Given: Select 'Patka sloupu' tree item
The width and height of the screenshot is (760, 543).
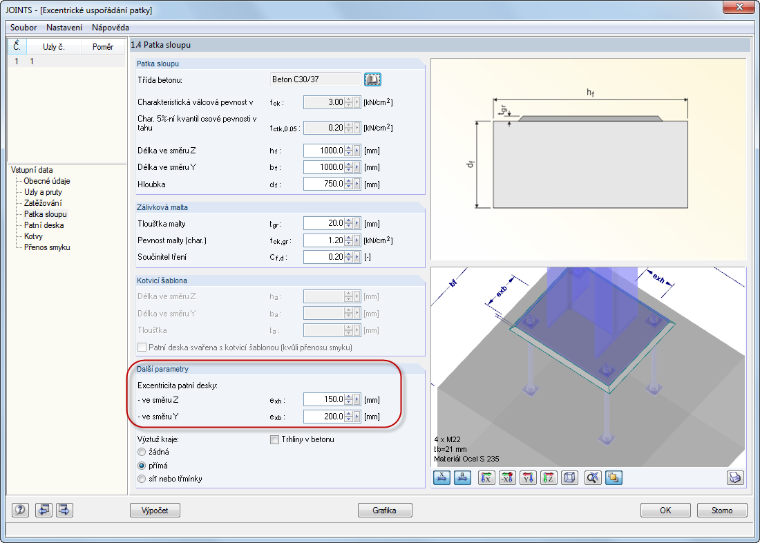Looking at the screenshot, I should coord(46,214).
